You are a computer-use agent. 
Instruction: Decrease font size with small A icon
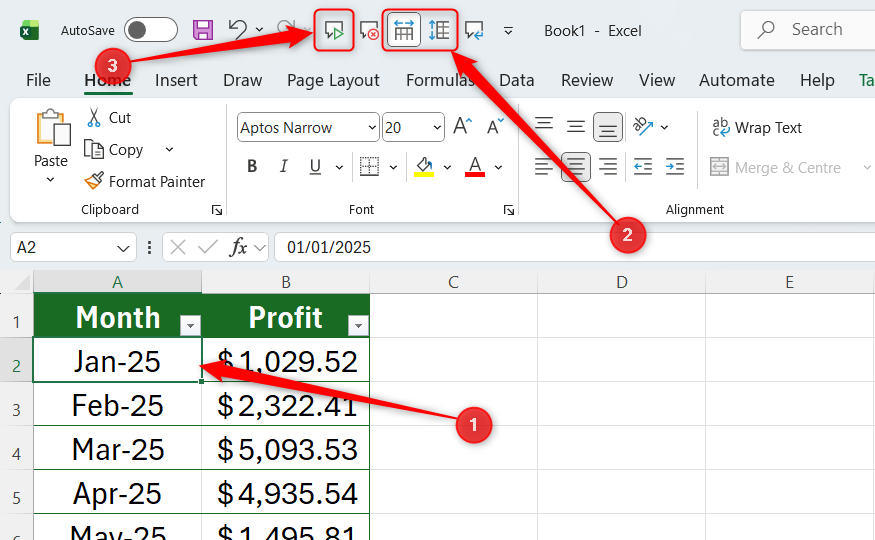coord(494,127)
